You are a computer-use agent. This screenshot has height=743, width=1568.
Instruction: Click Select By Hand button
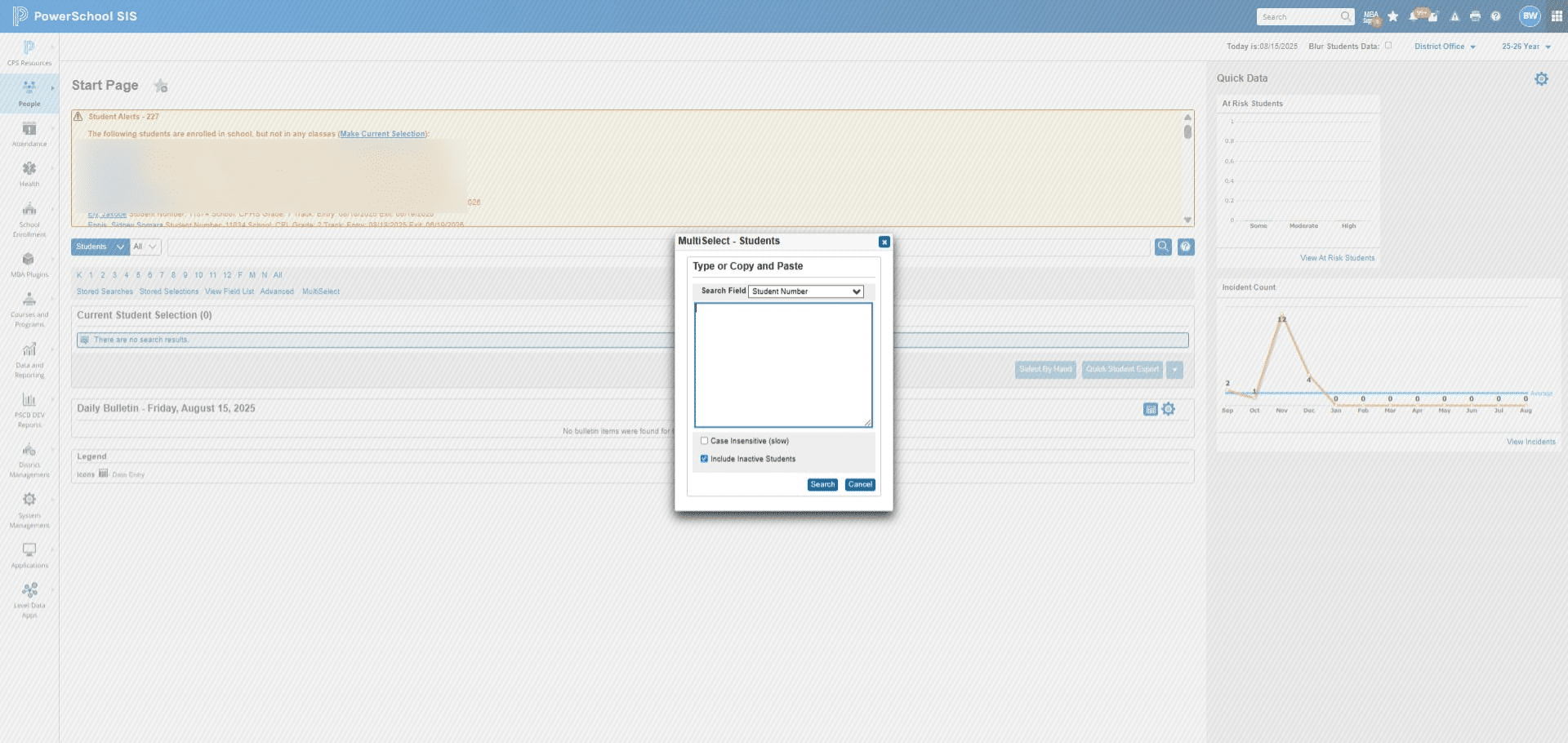click(1046, 370)
